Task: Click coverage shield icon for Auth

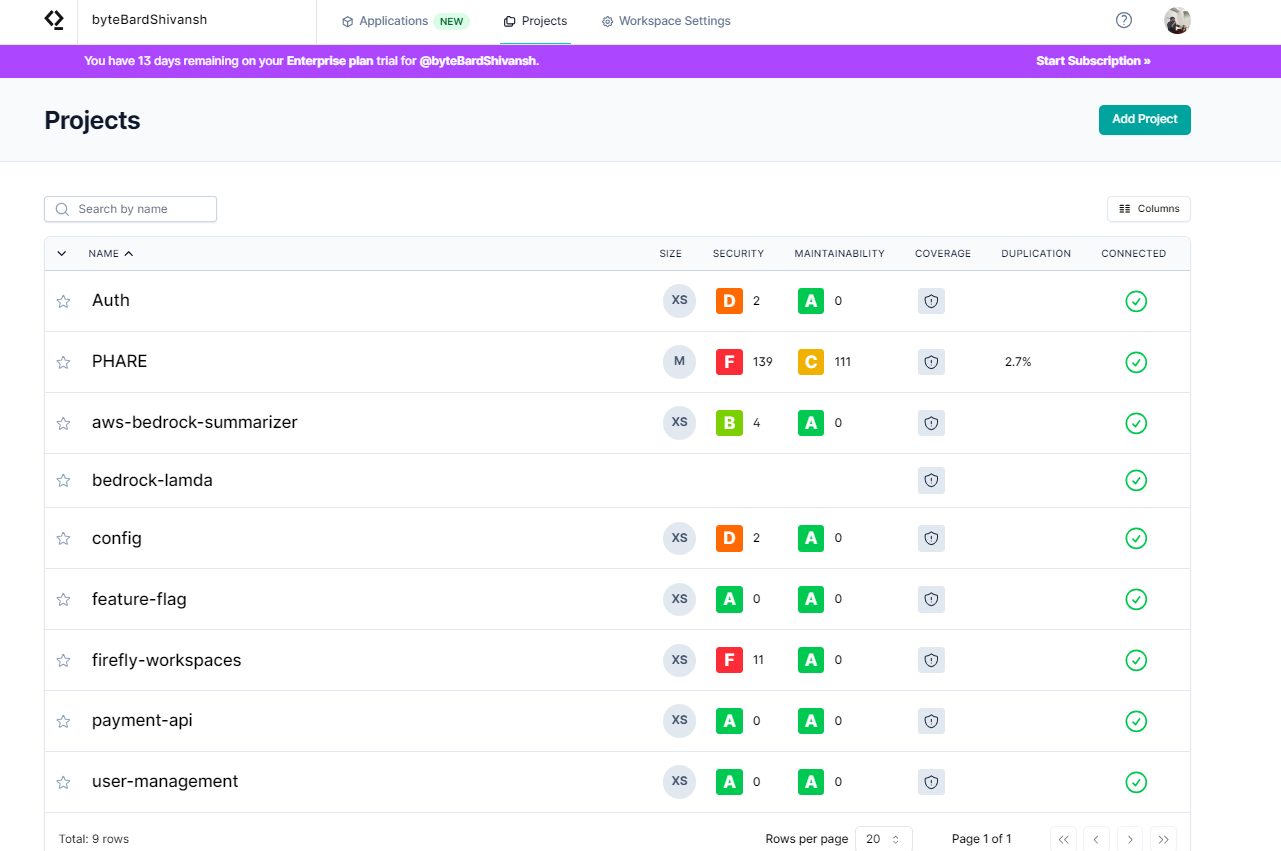Action: coord(931,301)
